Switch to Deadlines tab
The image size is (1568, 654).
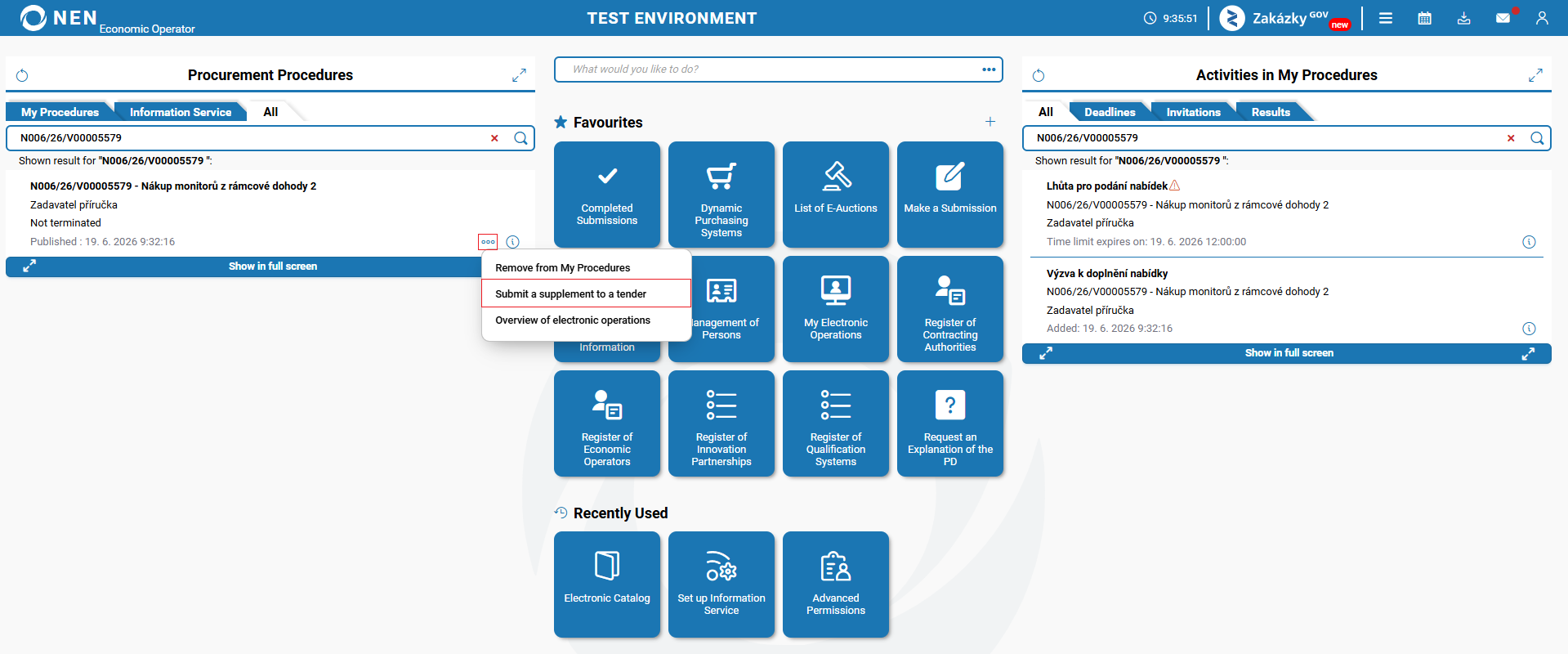click(1110, 112)
